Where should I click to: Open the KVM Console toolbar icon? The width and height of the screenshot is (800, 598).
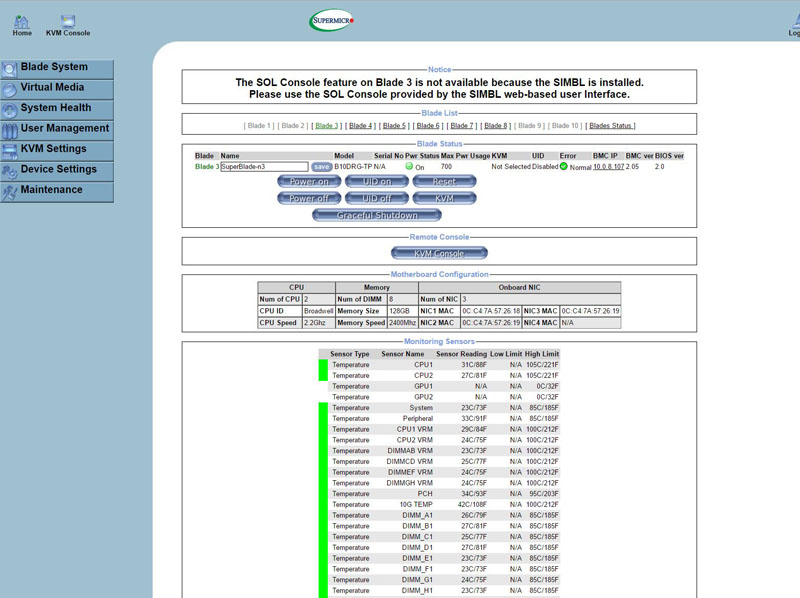[68, 21]
